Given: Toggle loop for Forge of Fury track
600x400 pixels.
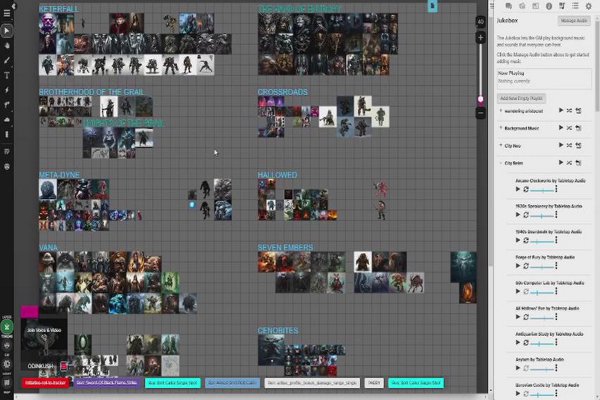Looking at the screenshot, I should coord(526,266).
